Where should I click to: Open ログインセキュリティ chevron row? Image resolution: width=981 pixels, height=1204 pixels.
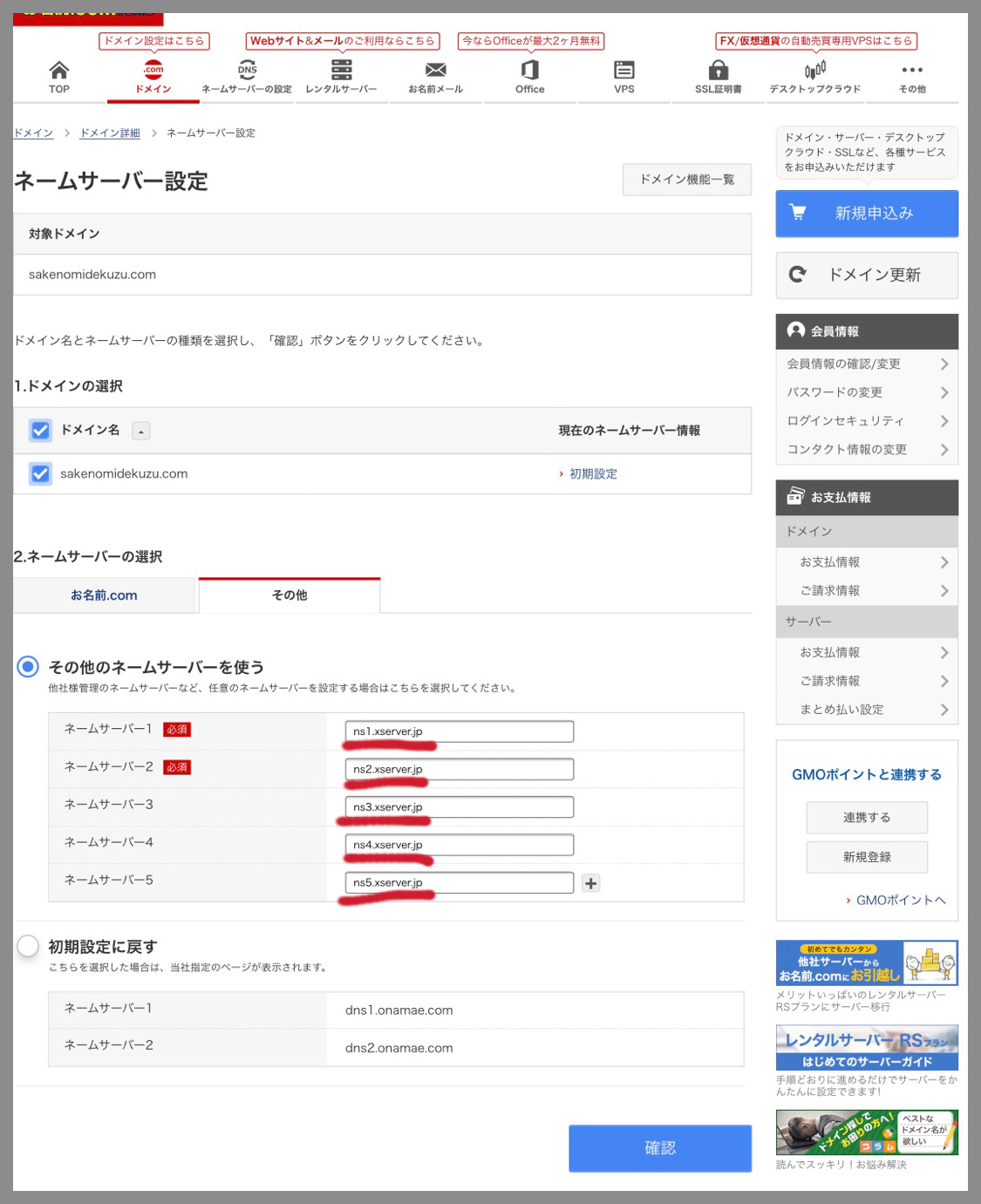pyautogui.click(x=867, y=421)
